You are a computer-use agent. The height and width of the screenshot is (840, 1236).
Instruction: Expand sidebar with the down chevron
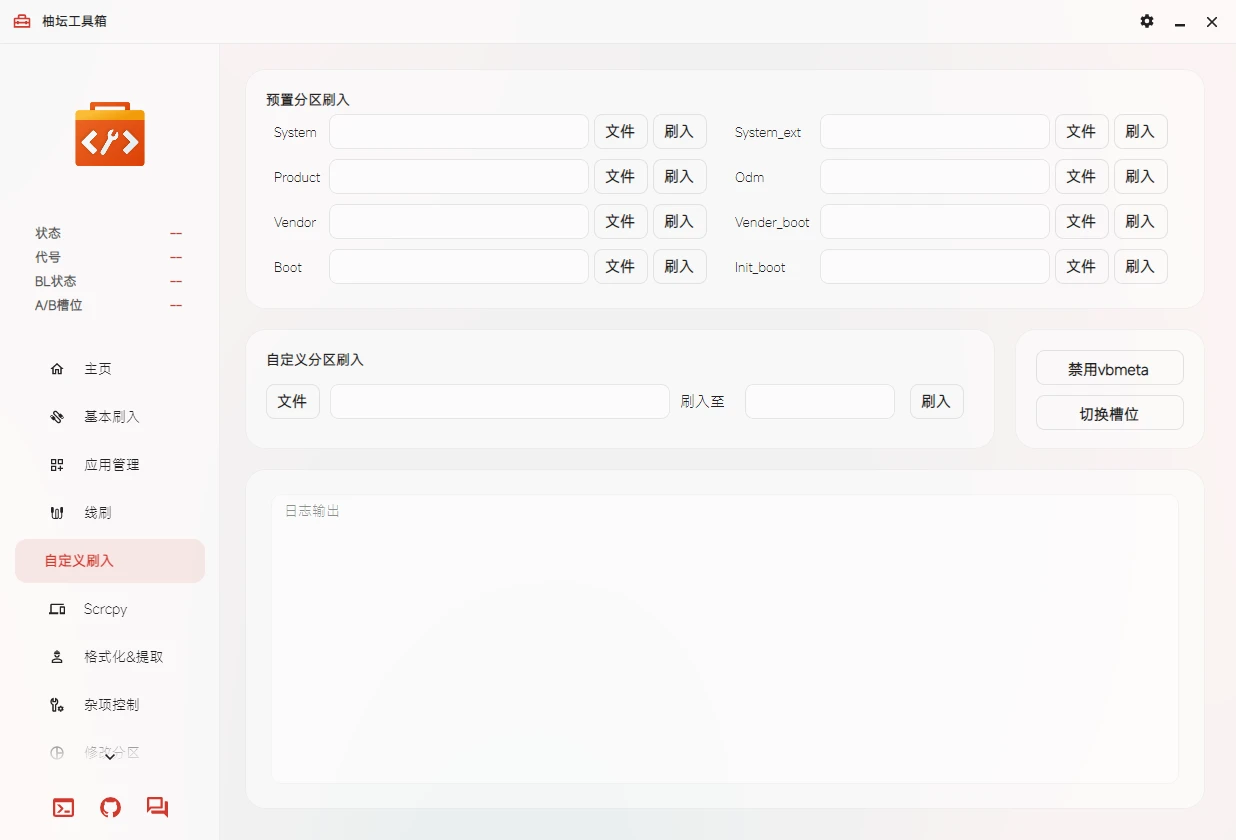tap(110, 757)
